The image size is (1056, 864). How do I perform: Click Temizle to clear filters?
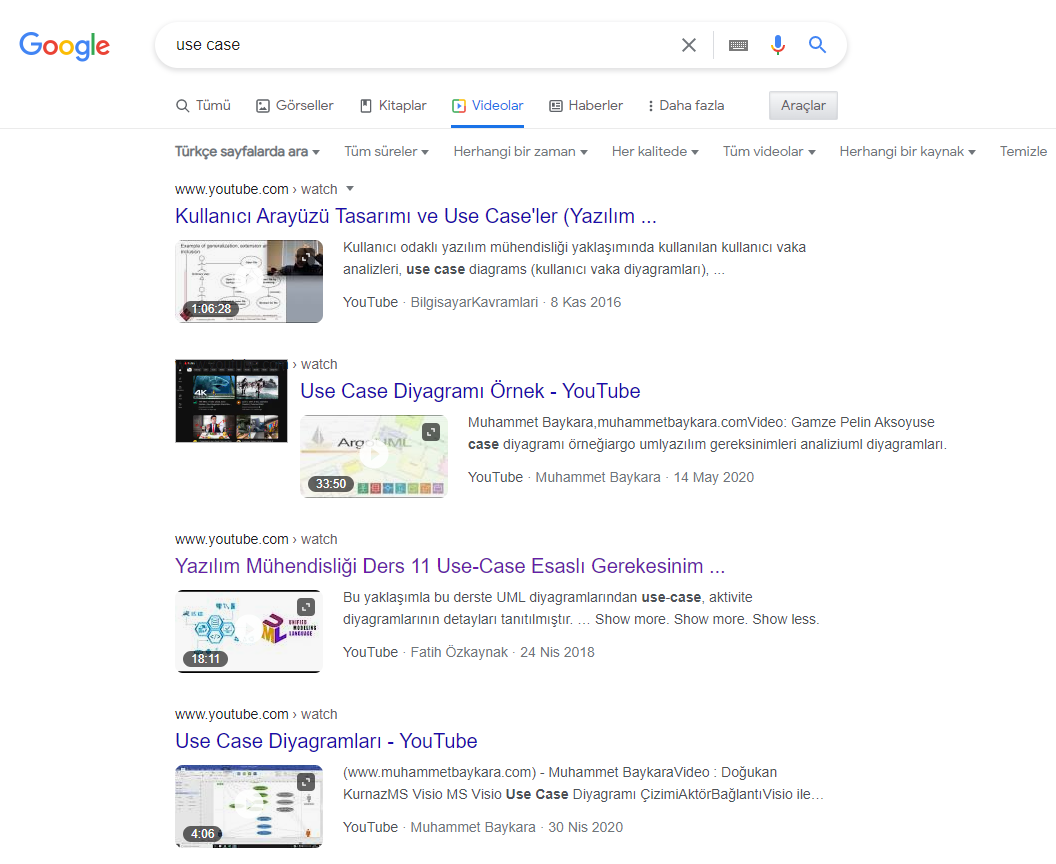(x=1023, y=152)
